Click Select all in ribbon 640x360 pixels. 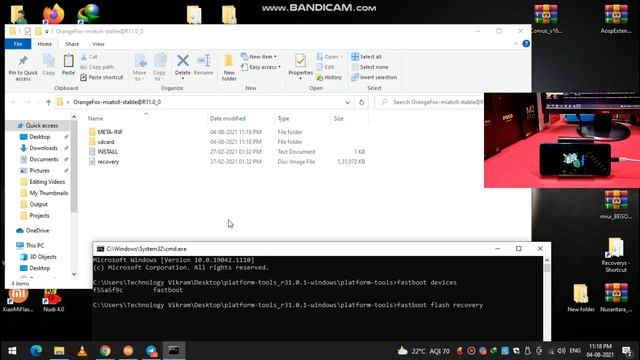367,57
